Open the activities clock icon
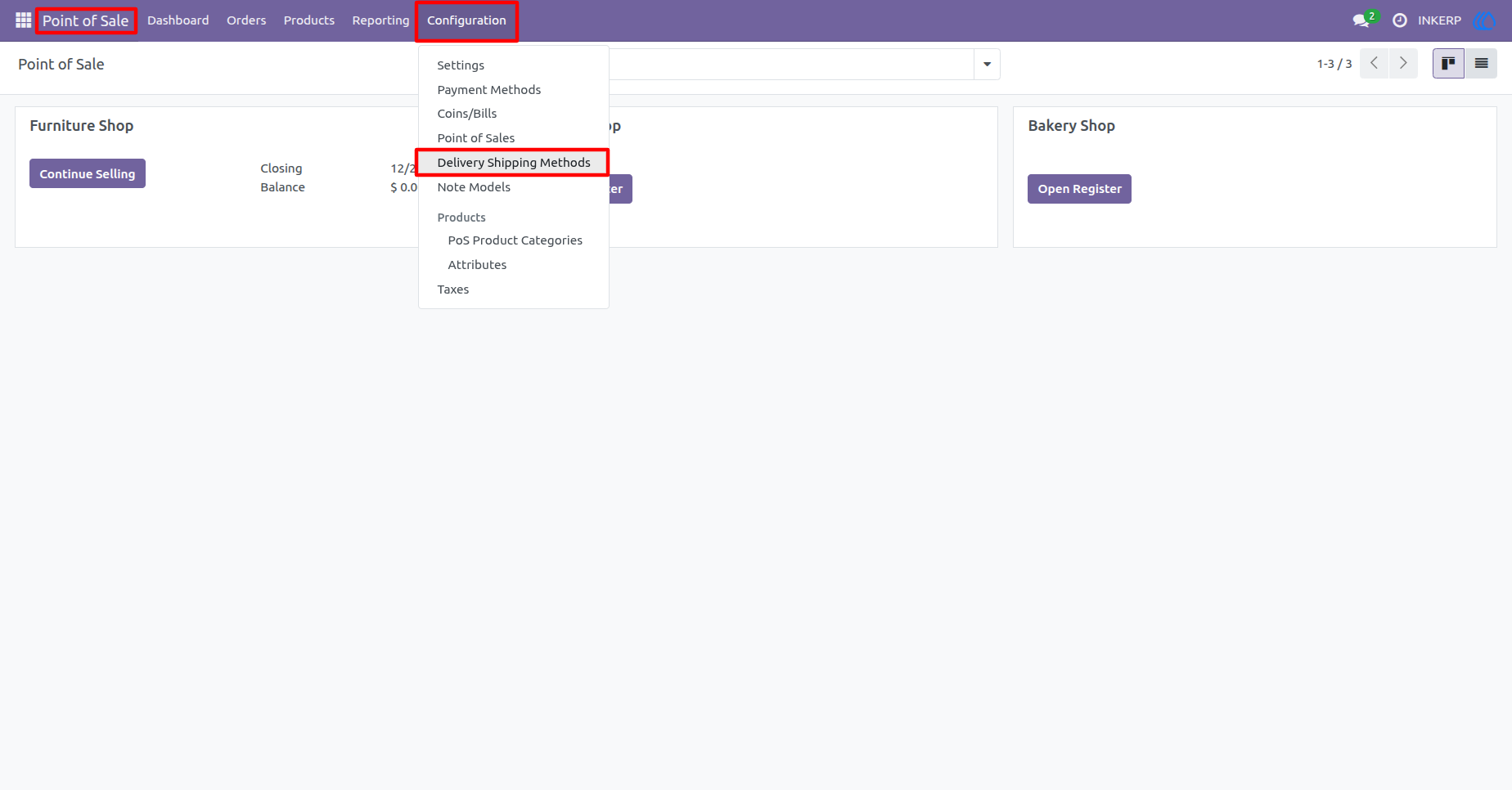The height and width of the screenshot is (790, 1512). pos(1400,20)
